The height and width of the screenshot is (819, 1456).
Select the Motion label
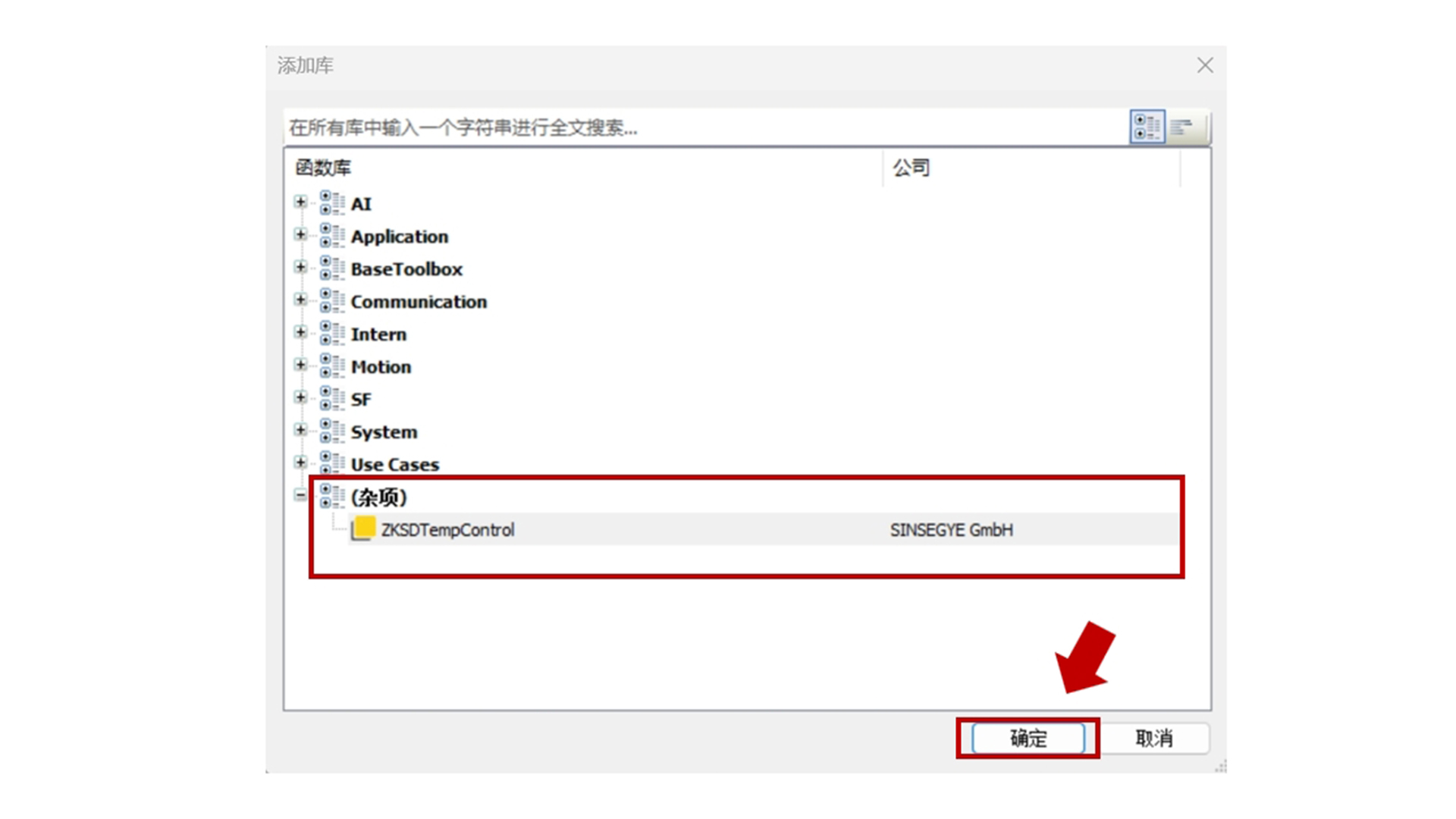(381, 367)
